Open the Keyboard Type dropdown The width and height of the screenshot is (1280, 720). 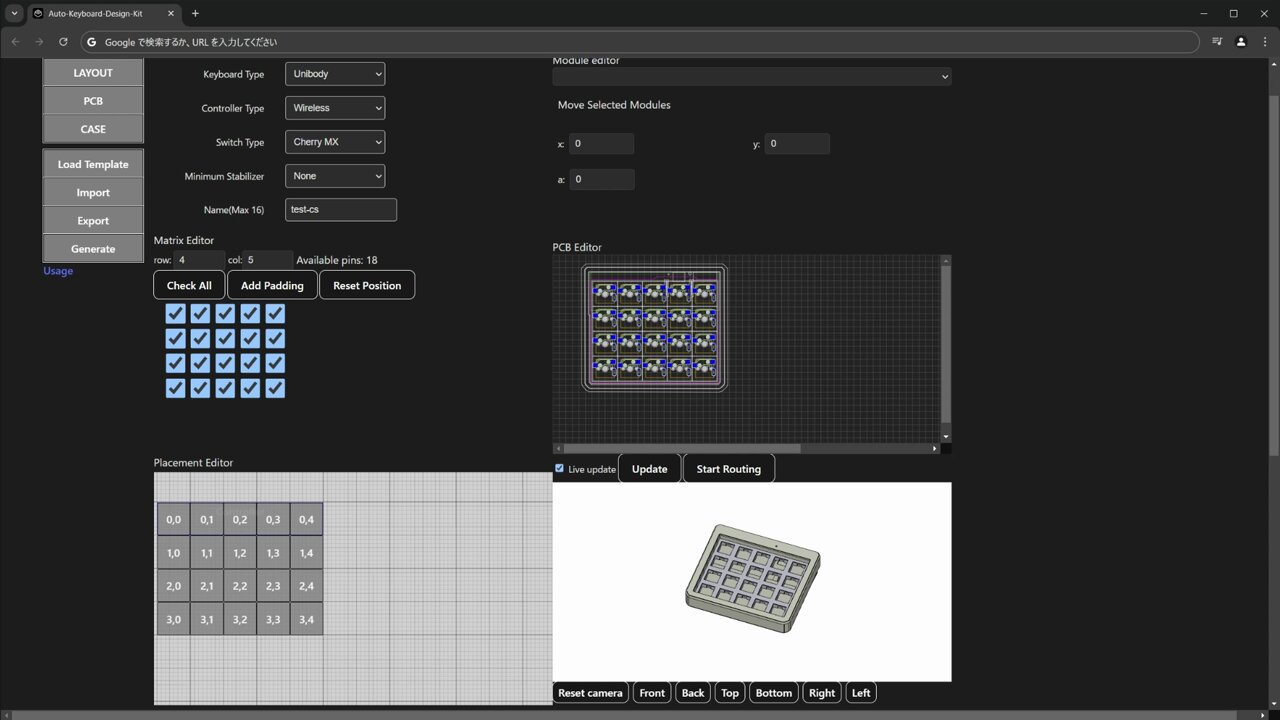335,74
